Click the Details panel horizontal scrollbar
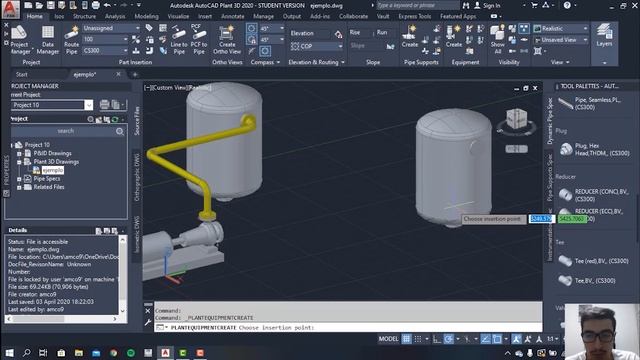Viewport: 640px width, 360px height. [x=62, y=319]
